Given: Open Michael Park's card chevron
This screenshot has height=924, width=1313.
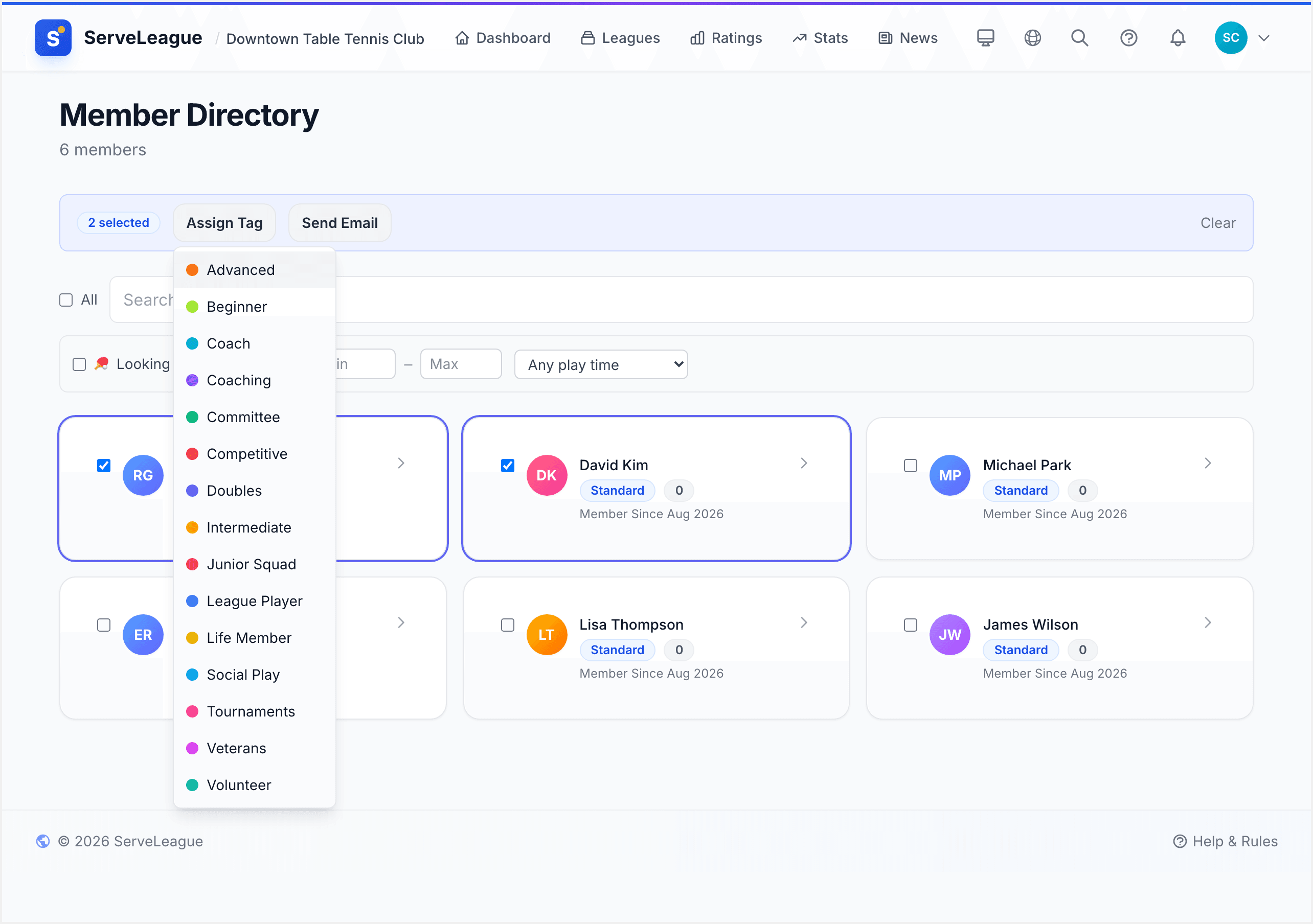Looking at the screenshot, I should coord(1208,463).
